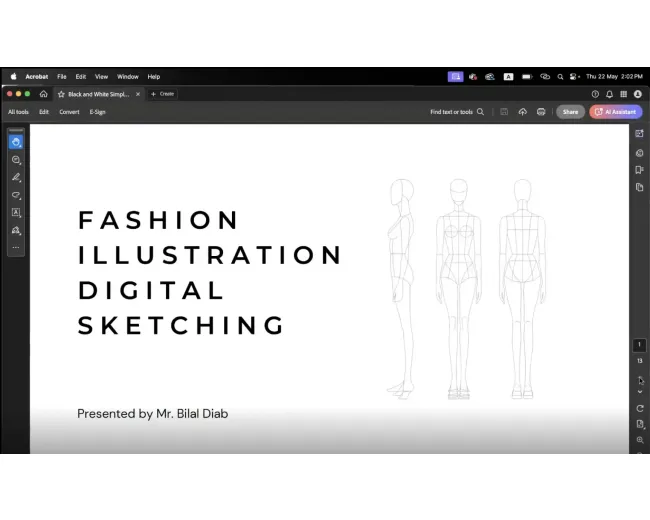Image resolution: width=650 pixels, height=520 pixels.
Task: Go to next page down chevron
Action: tap(640, 392)
